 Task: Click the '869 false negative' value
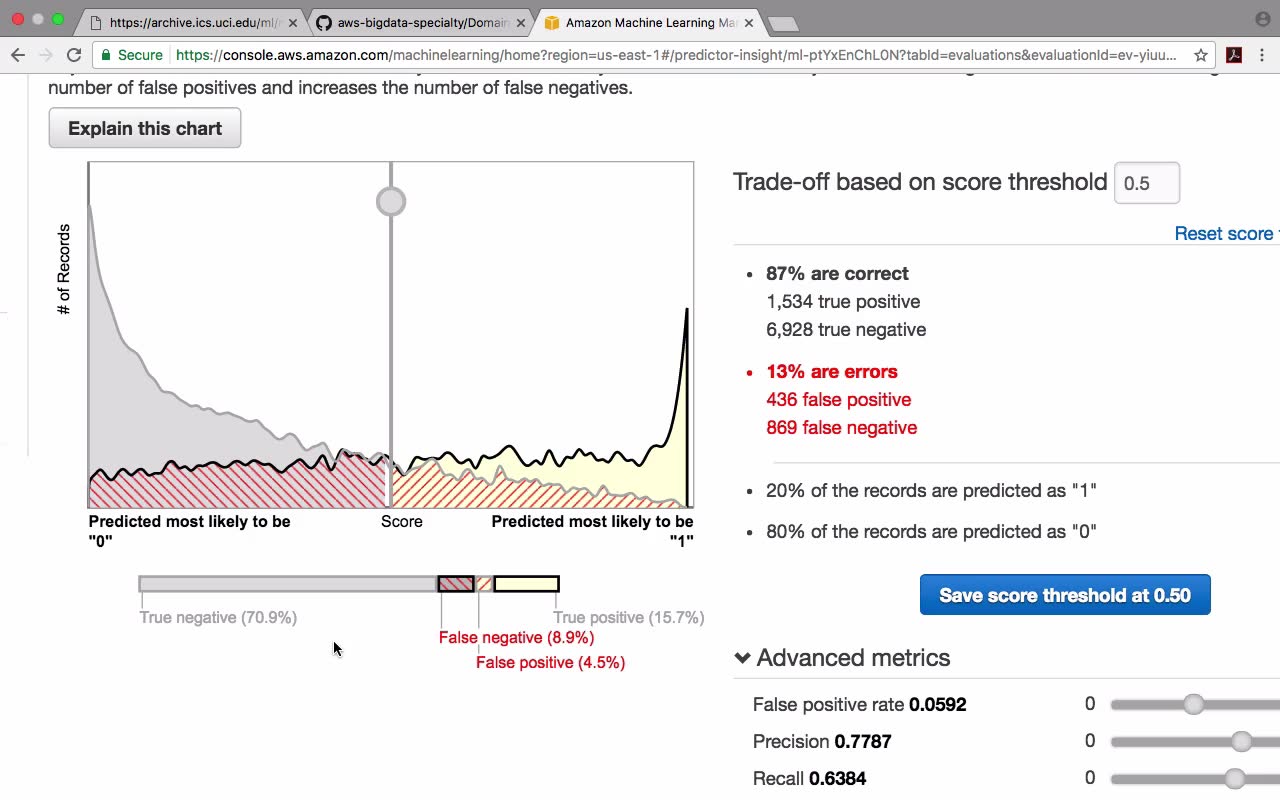click(x=842, y=428)
